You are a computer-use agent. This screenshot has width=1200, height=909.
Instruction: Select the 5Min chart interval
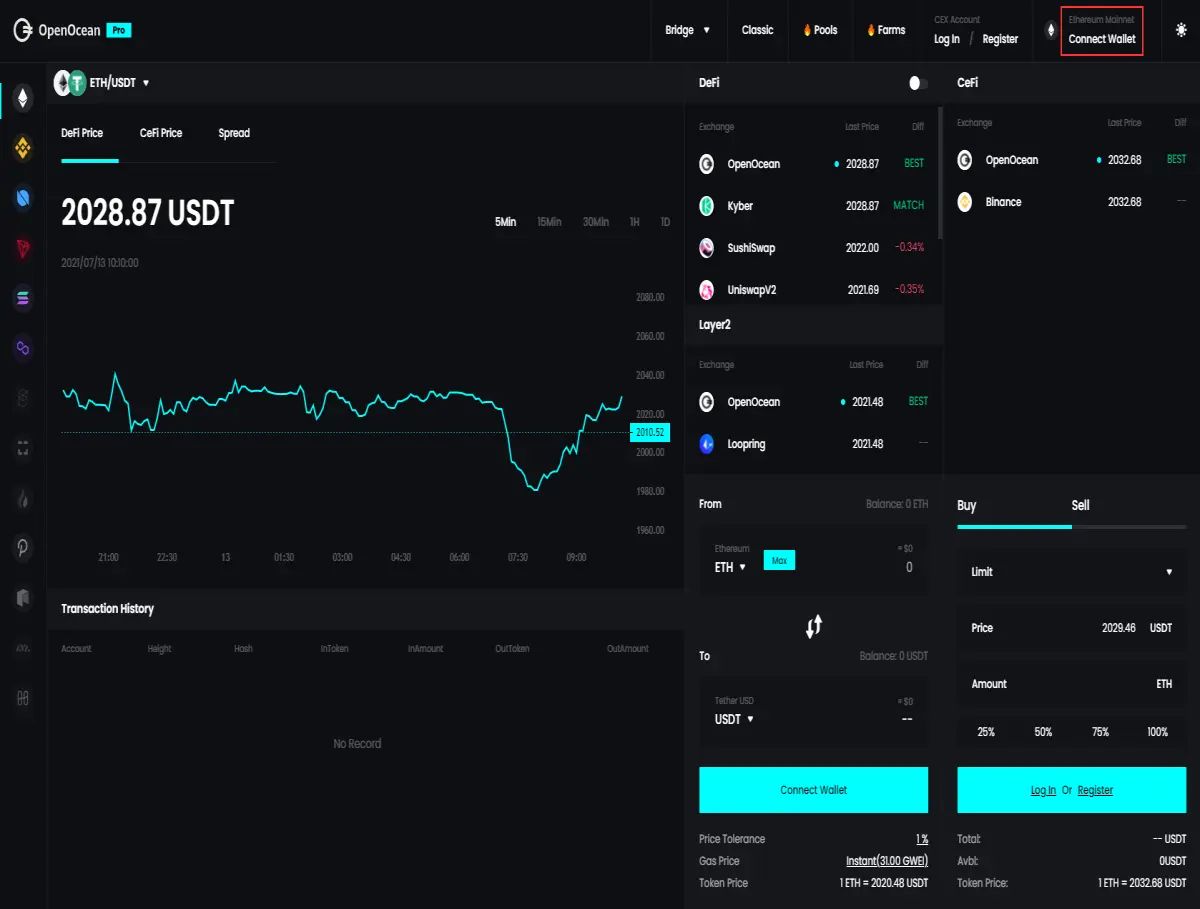click(x=505, y=222)
